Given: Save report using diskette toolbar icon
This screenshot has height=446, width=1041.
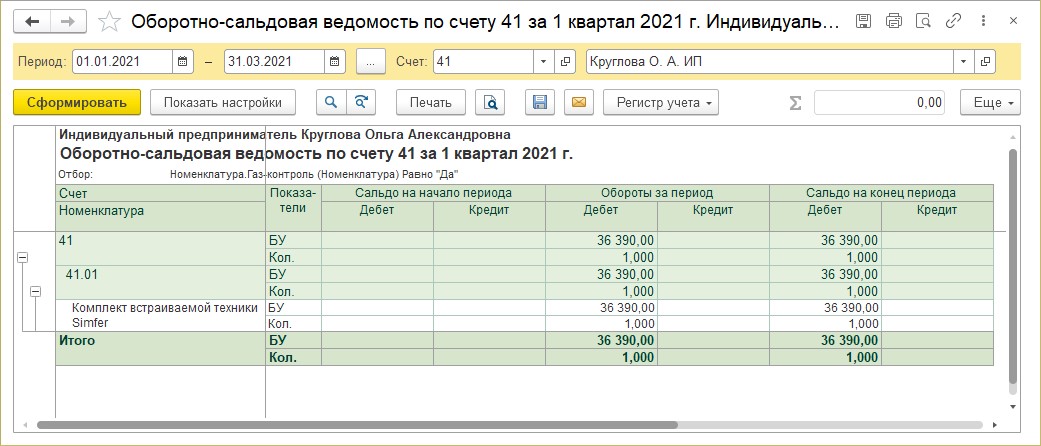Looking at the screenshot, I should tap(540, 102).
